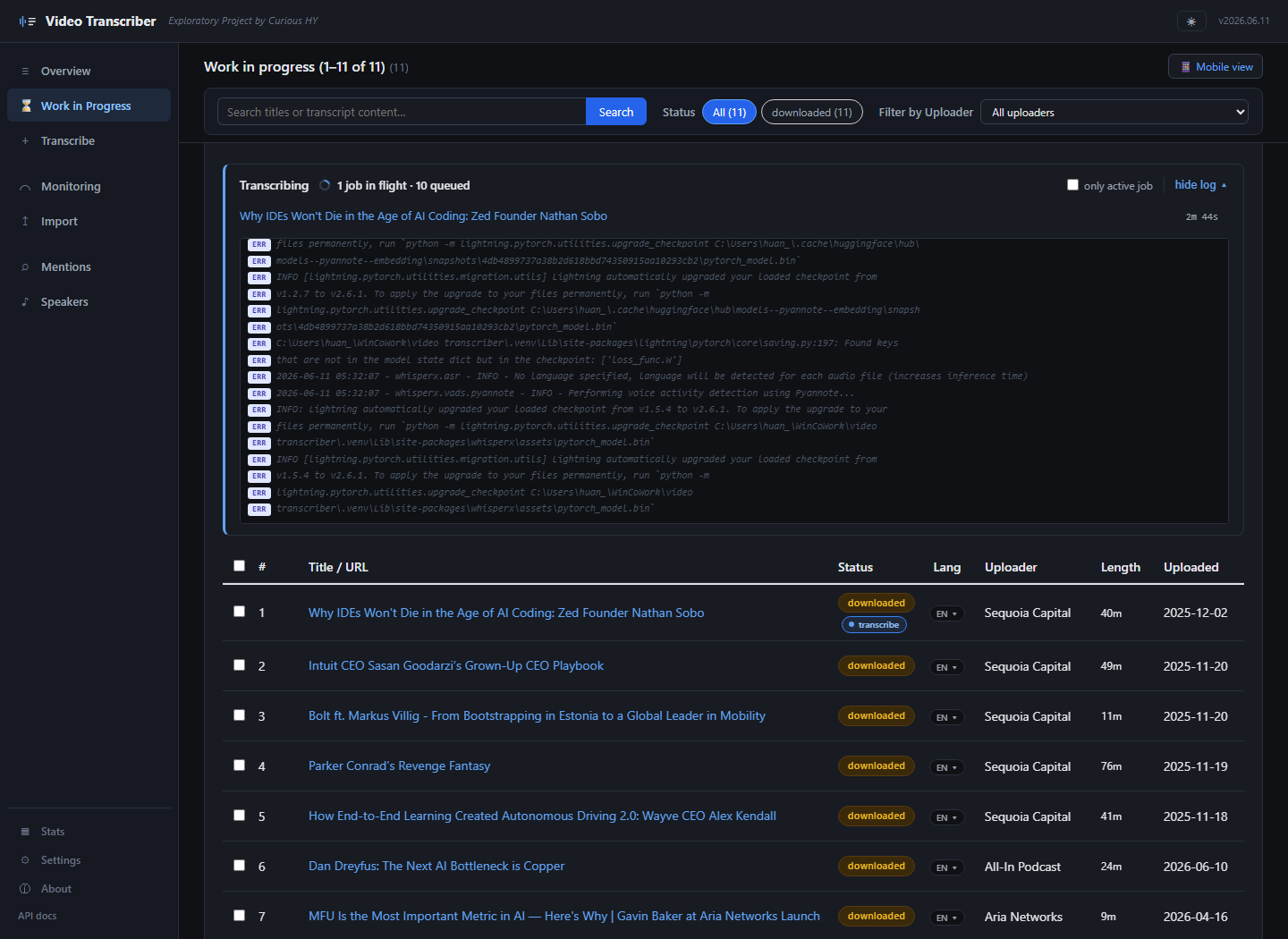Click the Overview sidebar icon
This screenshot has height=939, width=1288.
pos(25,71)
